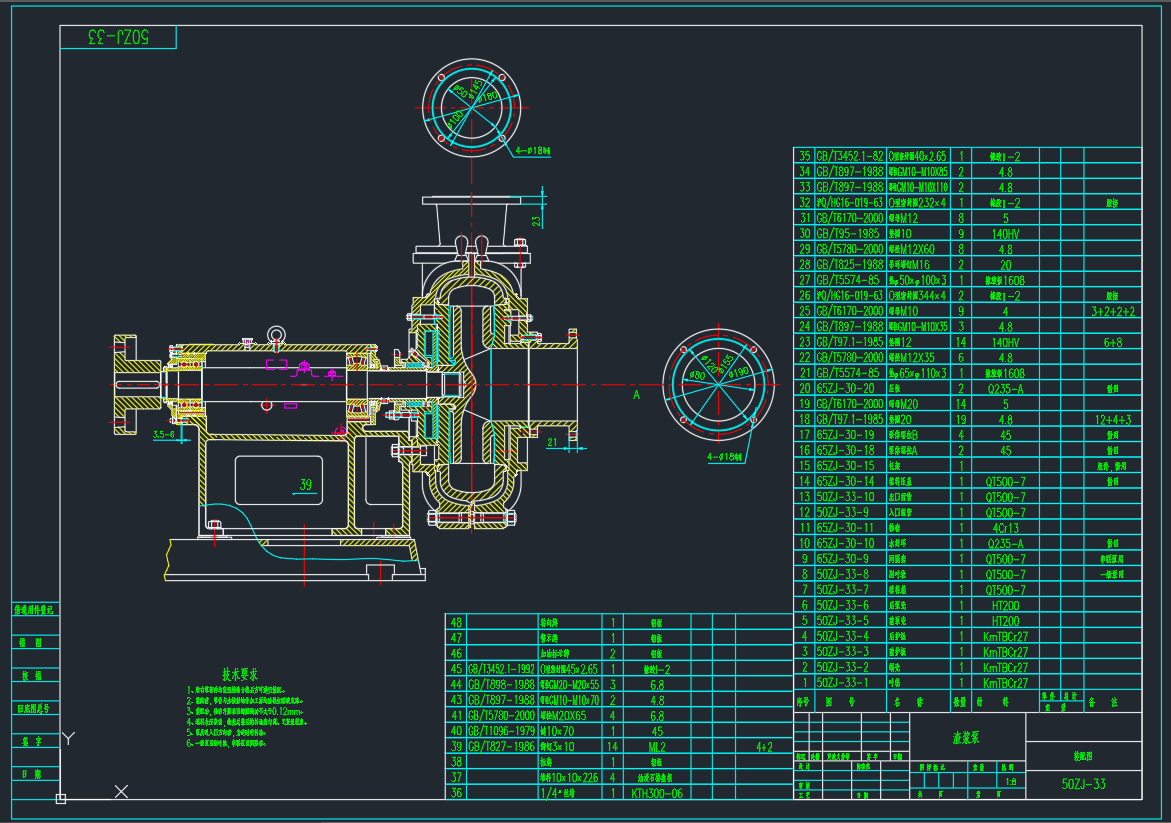Select the 3.5~6 dimension near coupling
The image size is (1171, 823).
point(165,435)
